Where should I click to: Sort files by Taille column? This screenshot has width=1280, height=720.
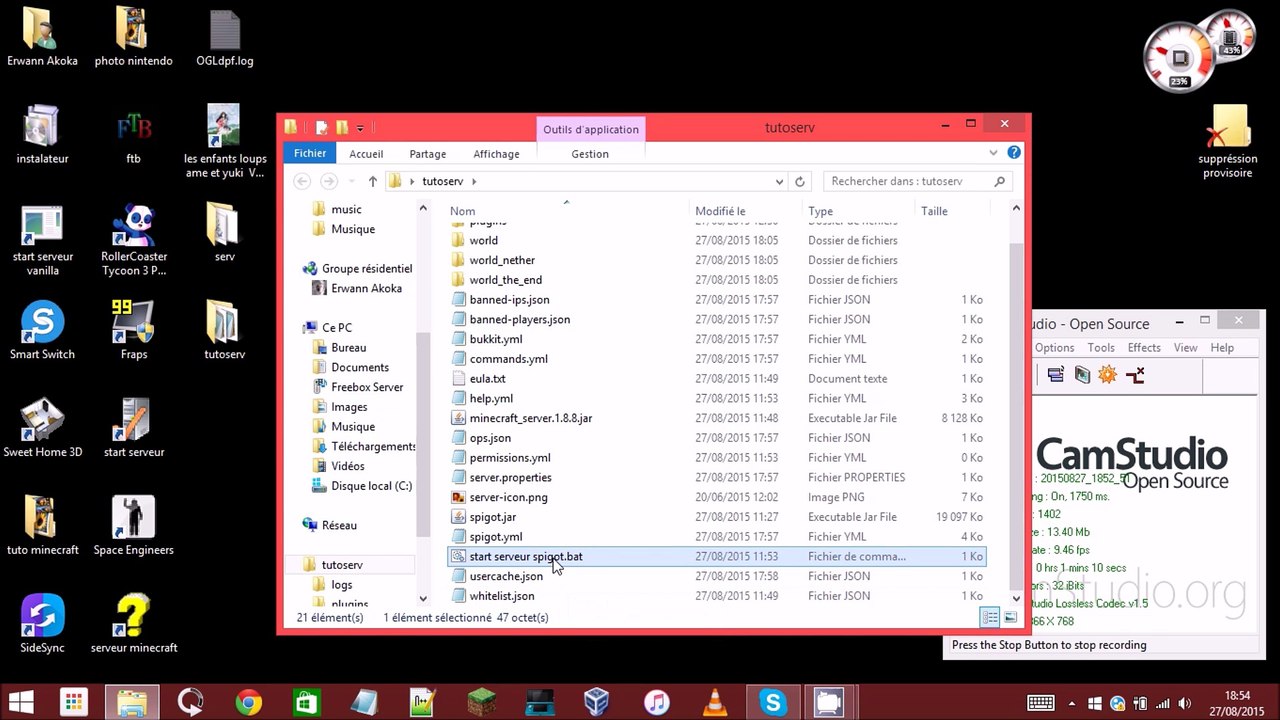click(x=950, y=211)
